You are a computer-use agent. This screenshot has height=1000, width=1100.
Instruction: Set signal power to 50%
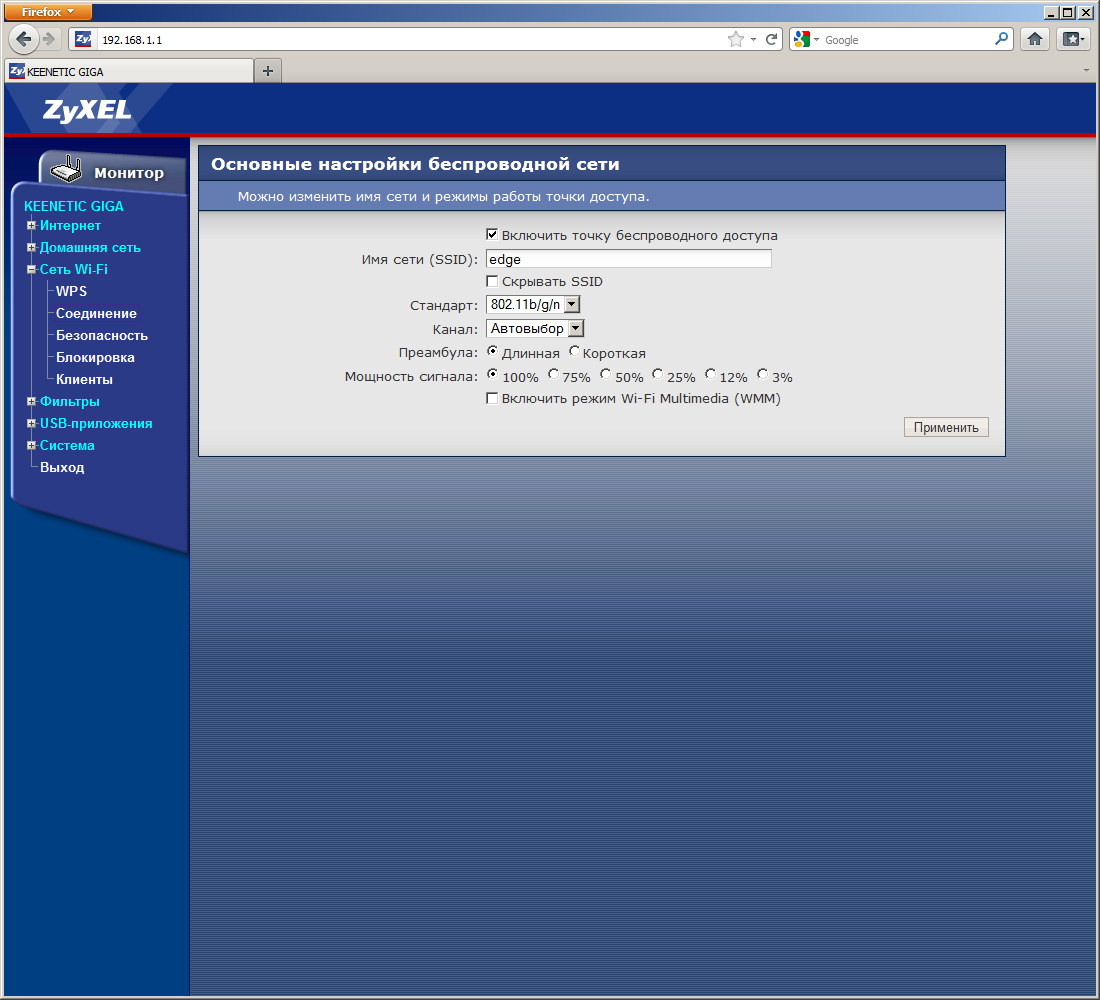[x=605, y=374]
